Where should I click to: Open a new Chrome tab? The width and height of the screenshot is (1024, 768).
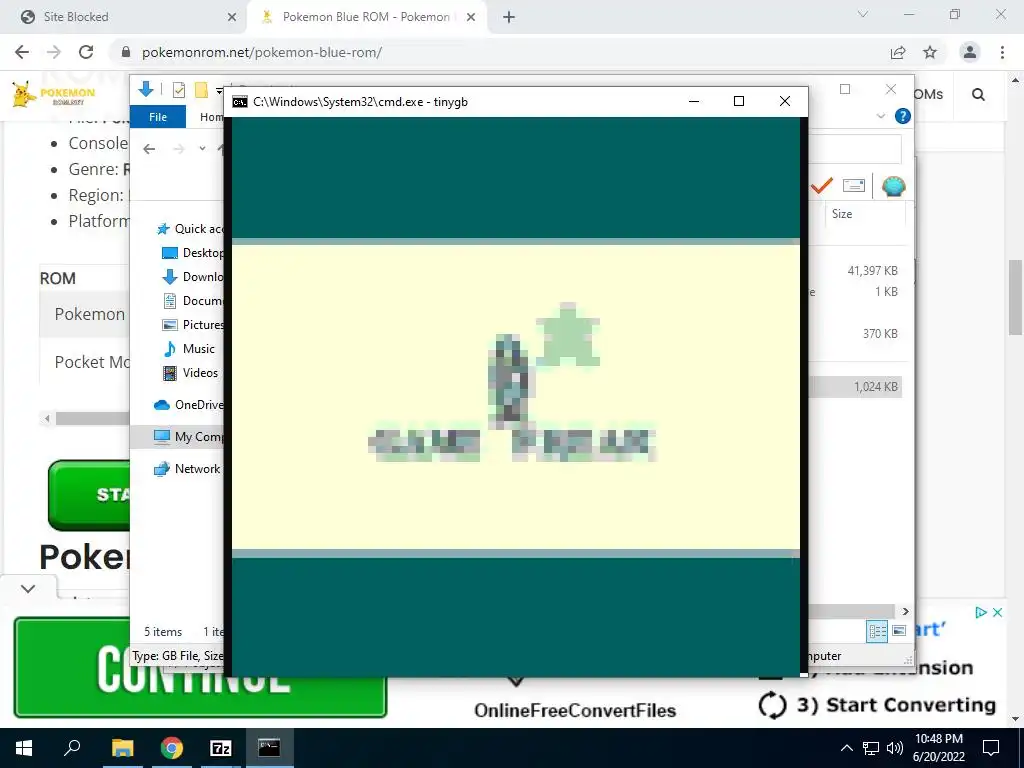pyautogui.click(x=509, y=18)
